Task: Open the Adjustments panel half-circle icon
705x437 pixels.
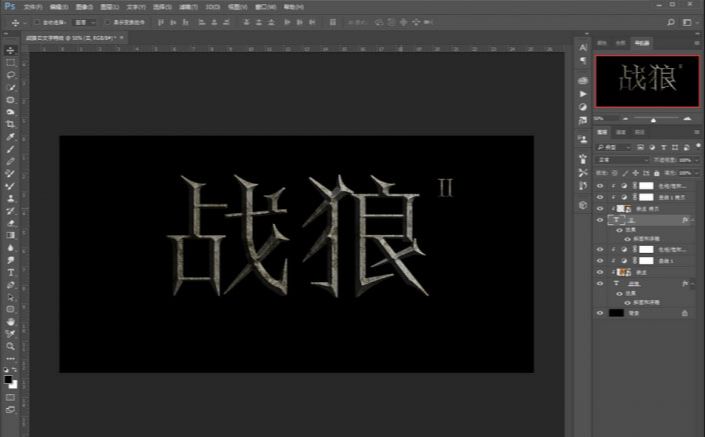Action: [x=583, y=107]
